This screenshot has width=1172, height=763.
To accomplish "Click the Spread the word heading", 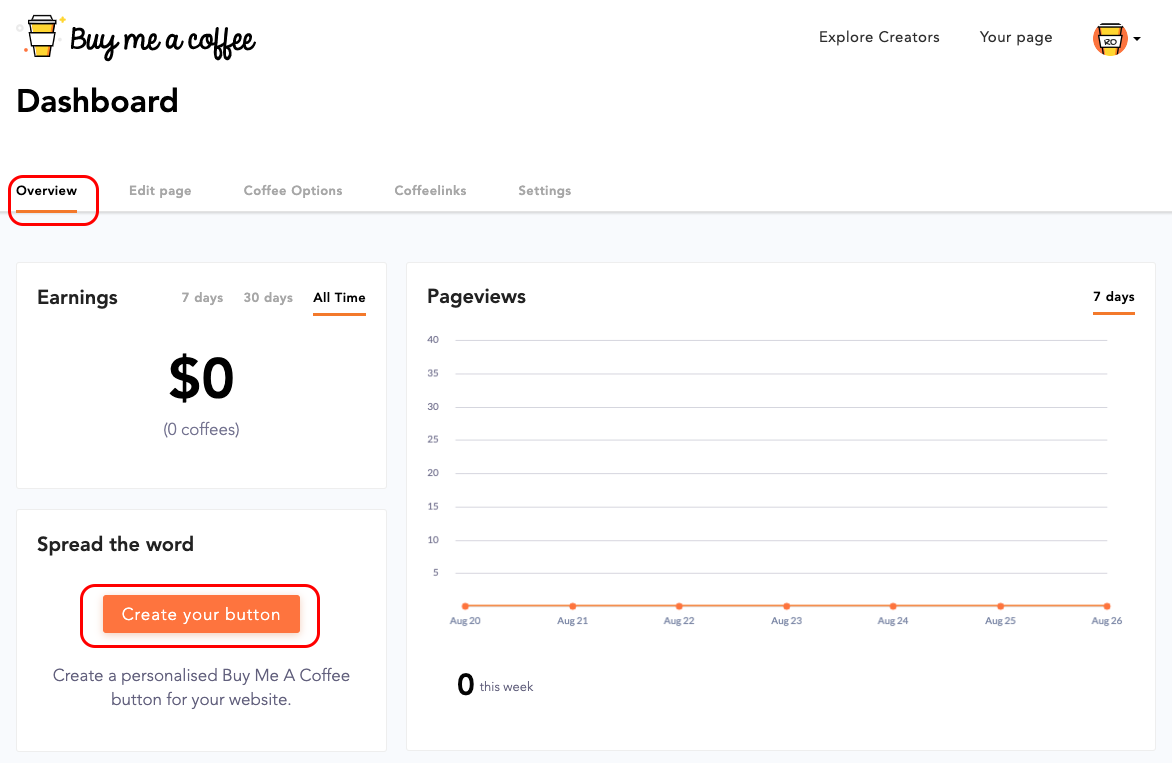I will [115, 544].
